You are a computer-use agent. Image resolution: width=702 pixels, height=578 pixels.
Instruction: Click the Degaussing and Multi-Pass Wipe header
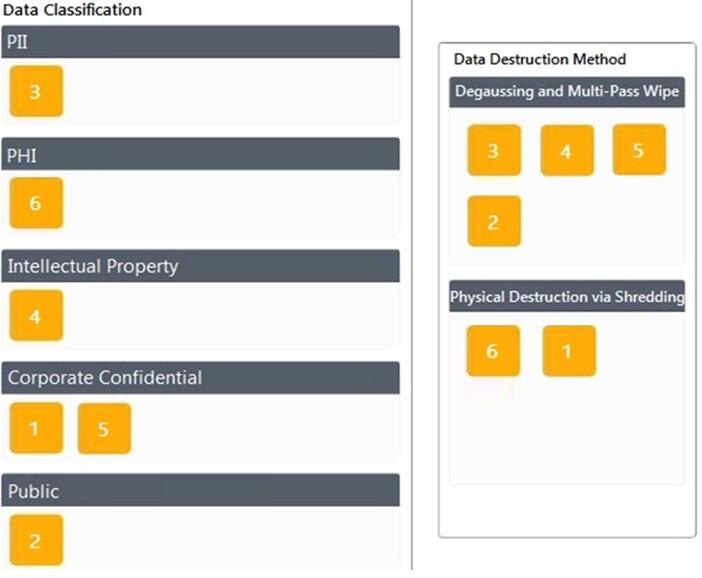coord(567,92)
